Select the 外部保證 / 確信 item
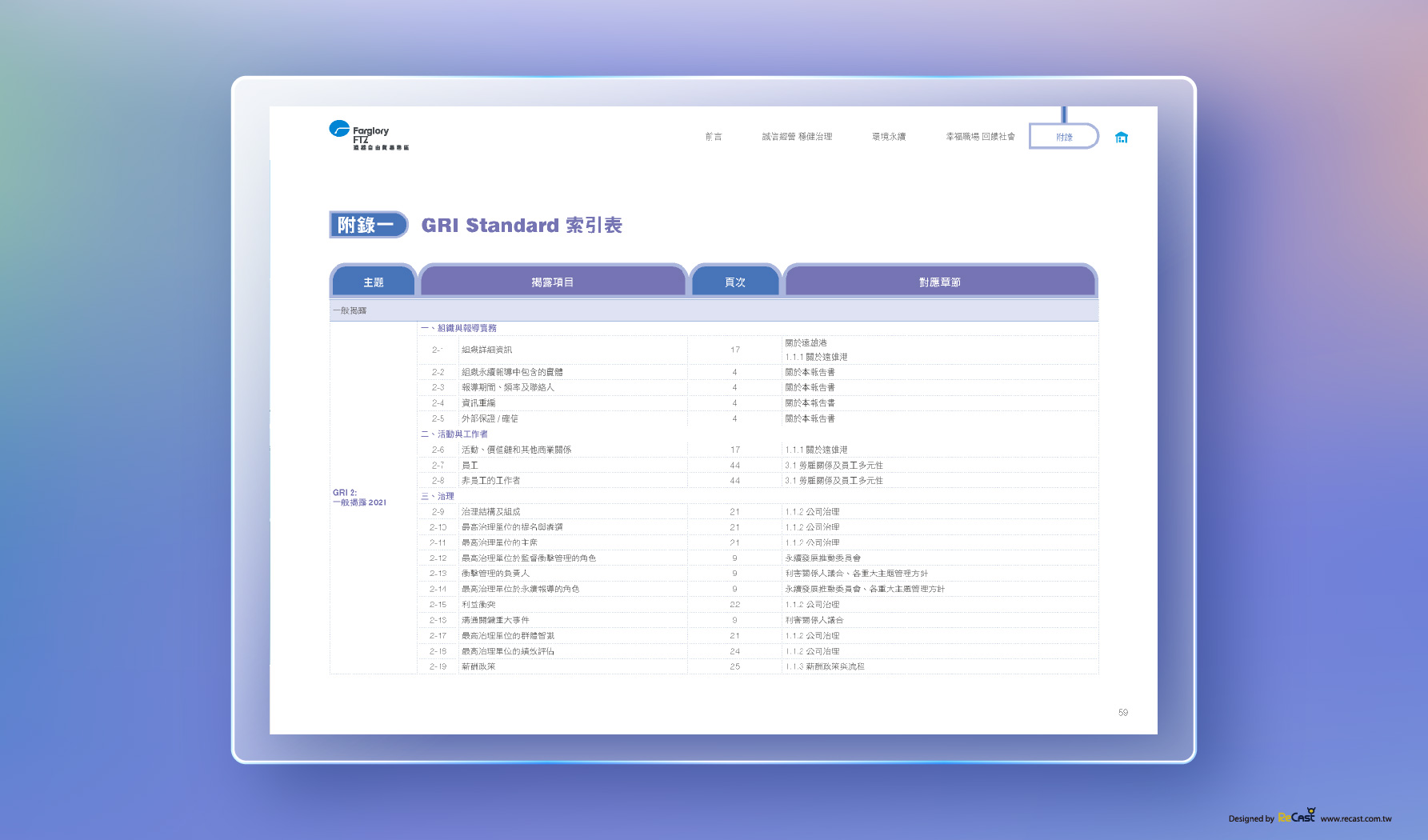1428x840 pixels. pos(490,418)
